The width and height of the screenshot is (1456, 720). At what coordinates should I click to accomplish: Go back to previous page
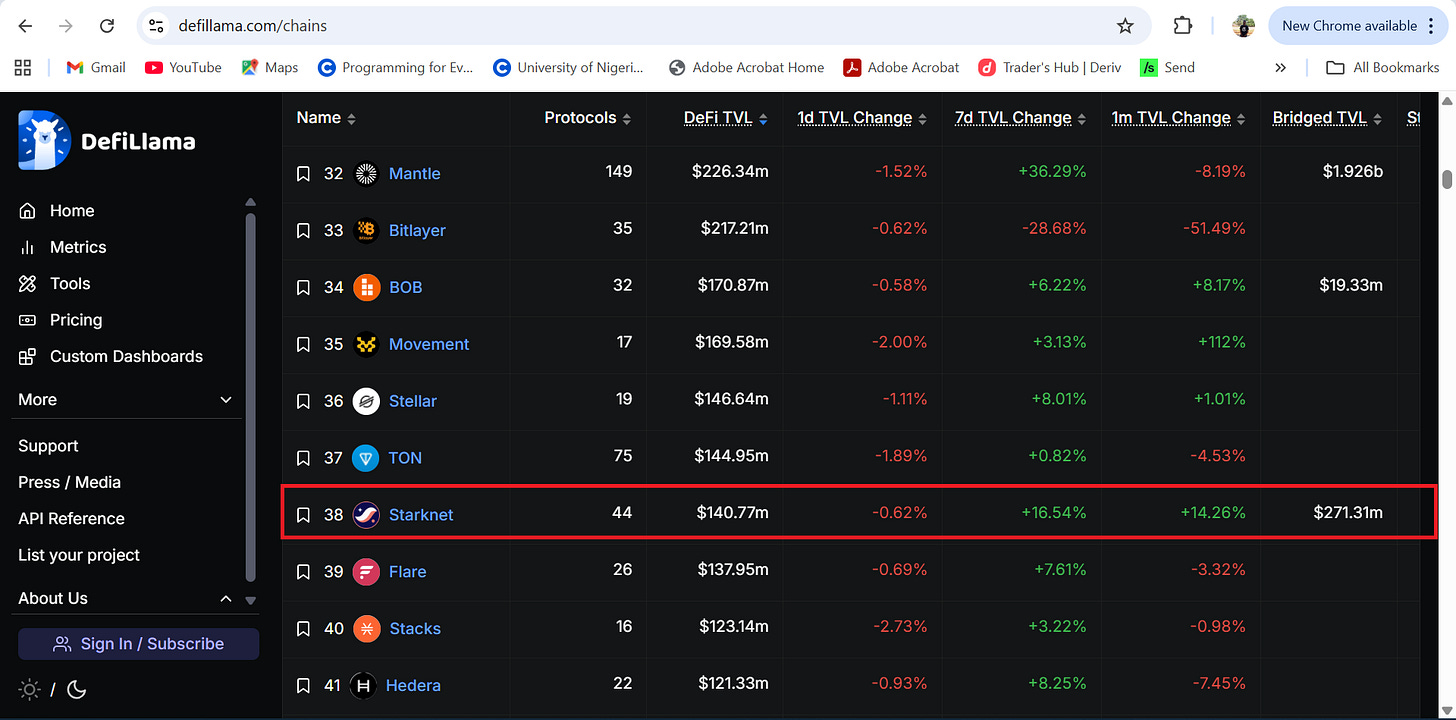coord(25,26)
